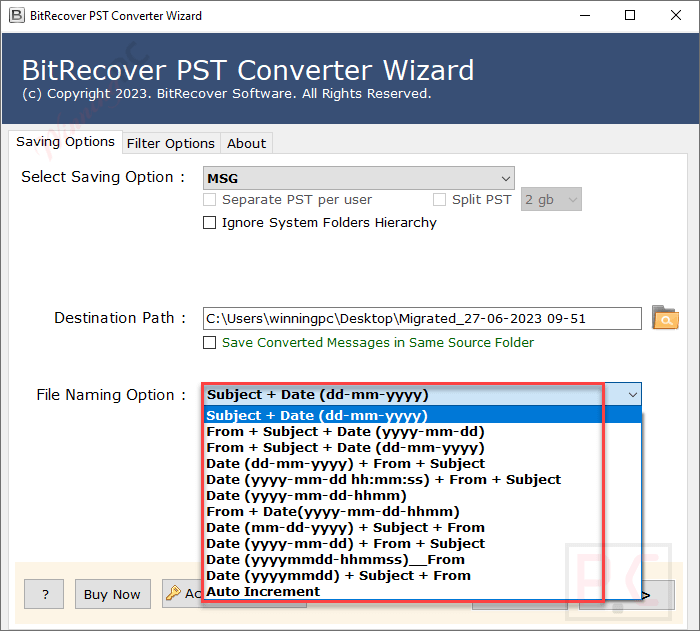Viewport: 700px width, 631px height.
Task: Choose Date (yyyy-mm-dd hh:mm:ss) + From + Subject
Action: [x=423, y=480]
